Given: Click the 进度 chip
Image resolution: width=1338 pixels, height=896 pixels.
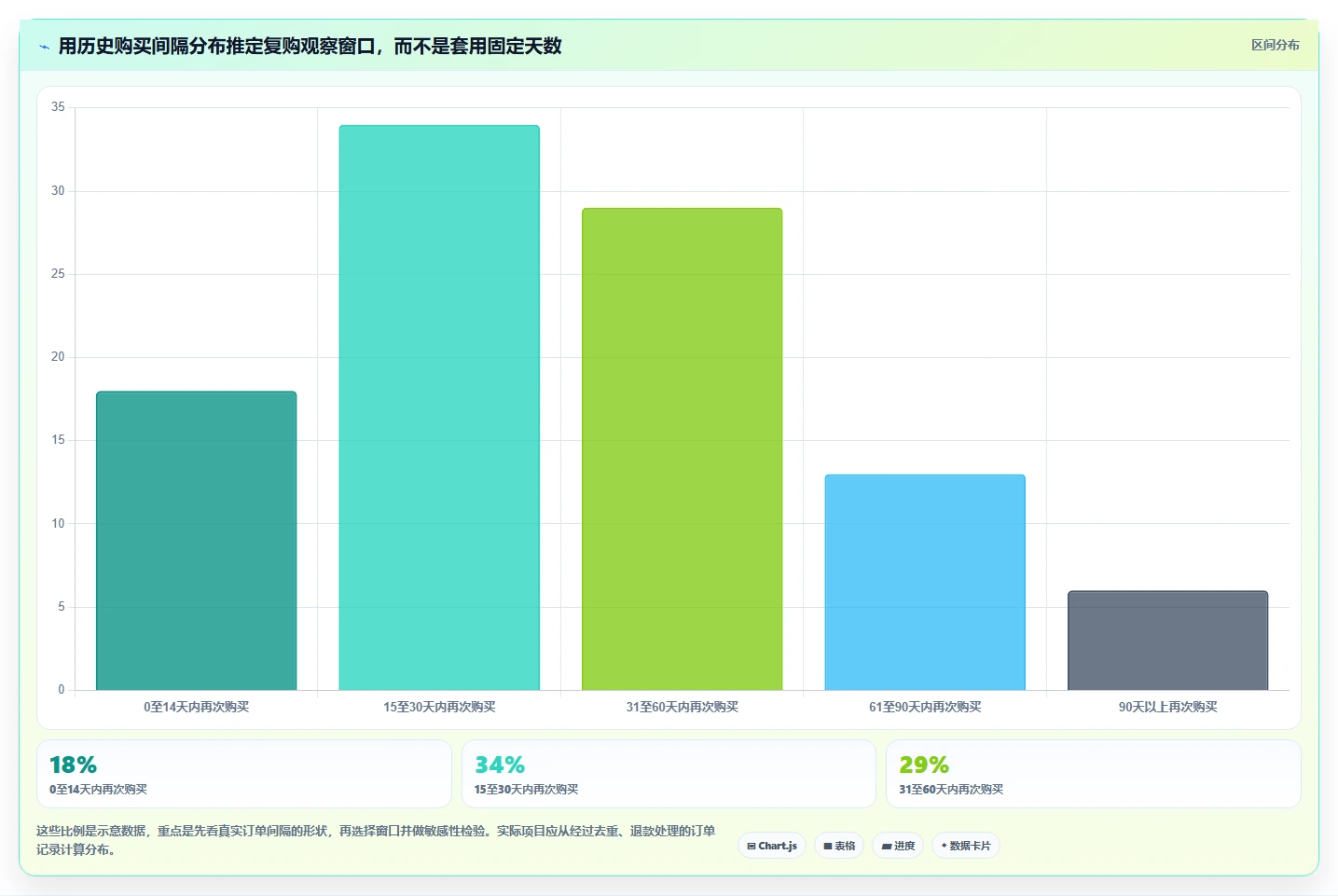Looking at the screenshot, I should (898, 846).
